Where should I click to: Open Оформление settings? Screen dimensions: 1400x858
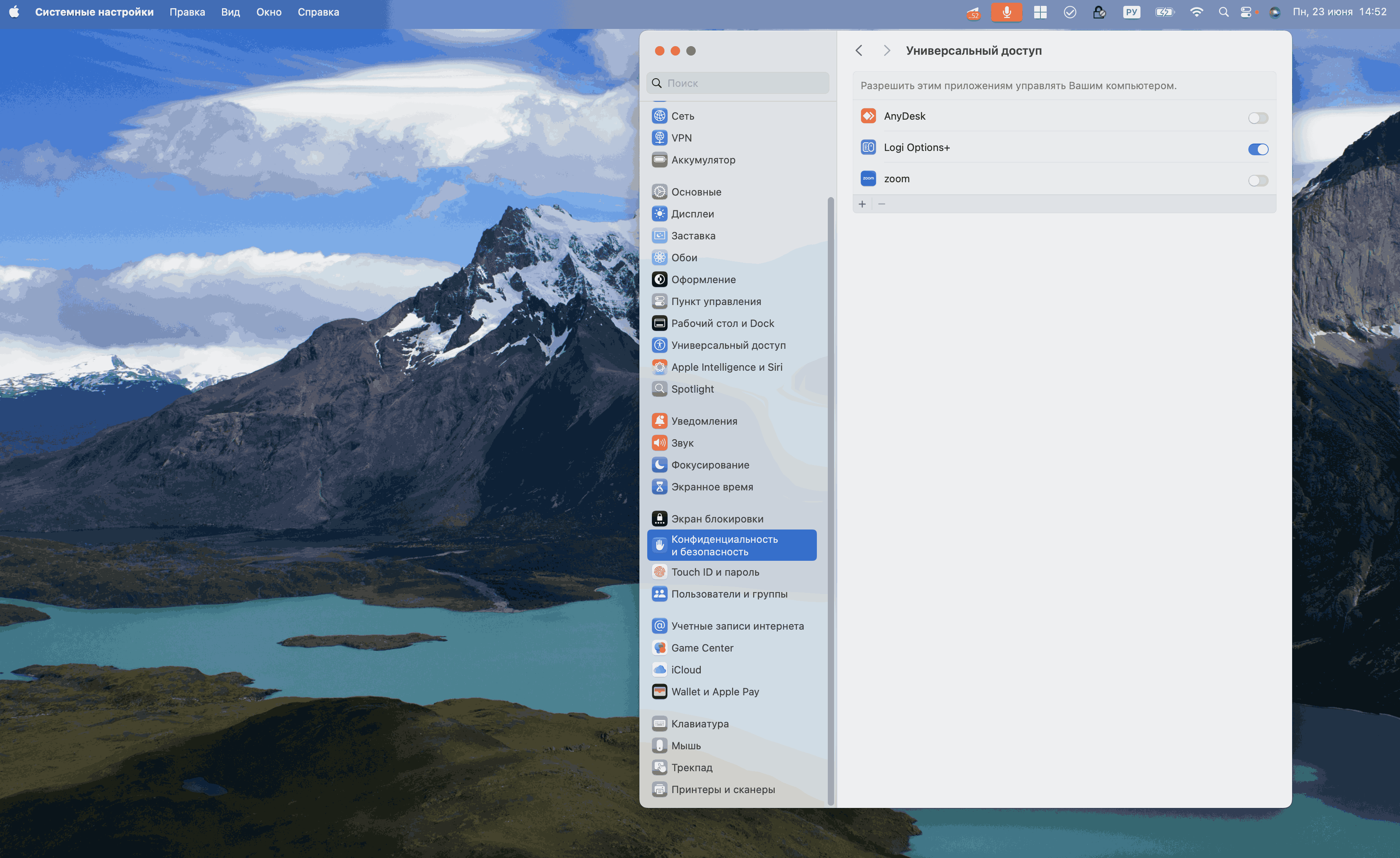[732, 279]
